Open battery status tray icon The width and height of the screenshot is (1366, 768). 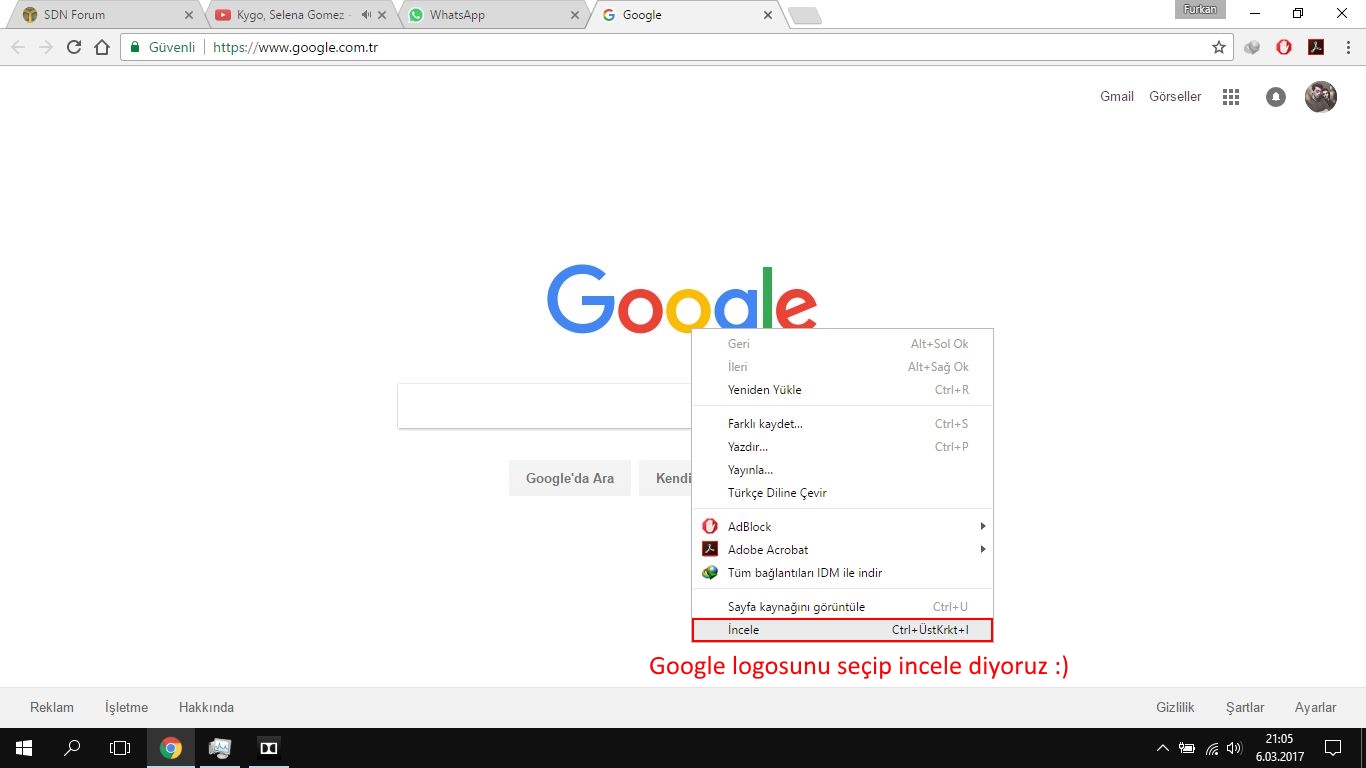pyautogui.click(x=1187, y=748)
